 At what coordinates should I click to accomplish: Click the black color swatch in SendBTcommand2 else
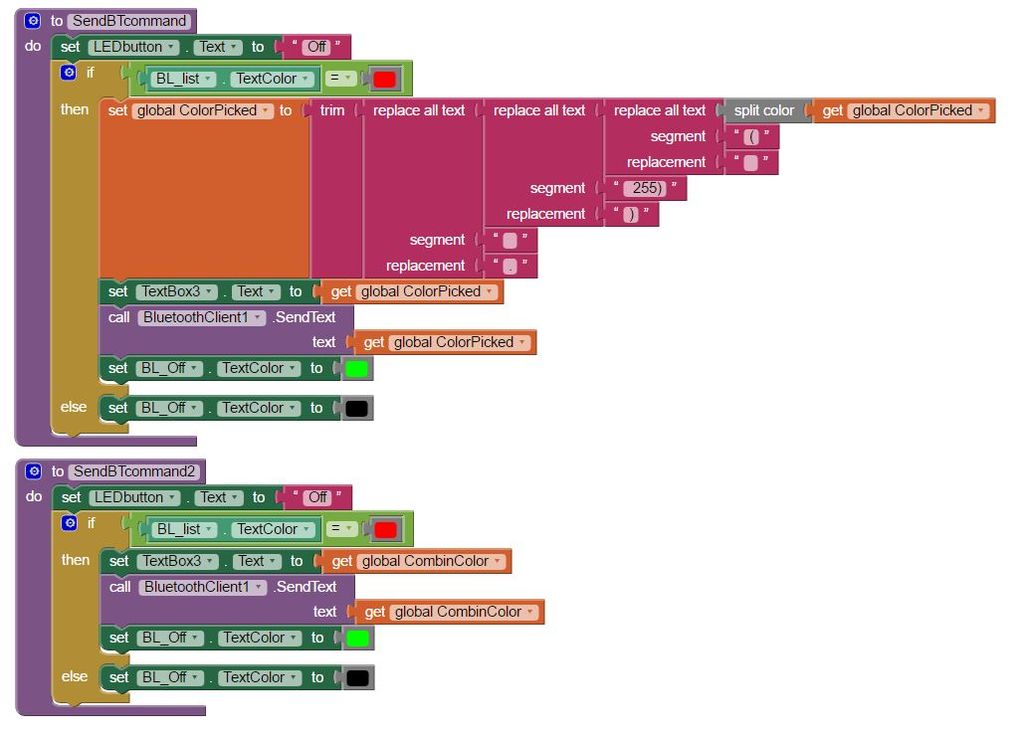pyautogui.click(x=358, y=678)
